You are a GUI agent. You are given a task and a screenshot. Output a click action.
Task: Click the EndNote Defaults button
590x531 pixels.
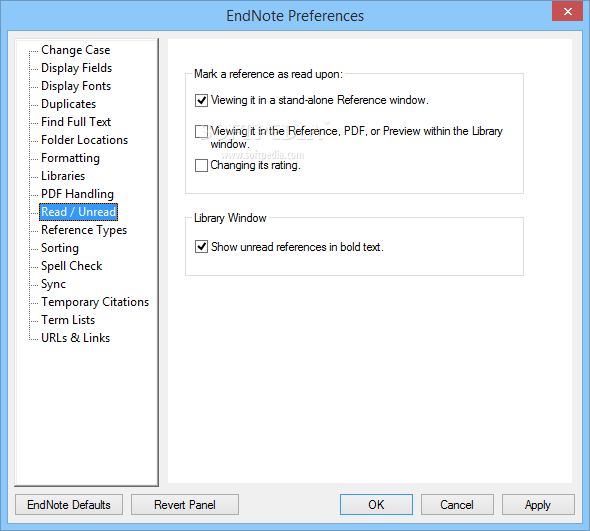[x=69, y=505]
